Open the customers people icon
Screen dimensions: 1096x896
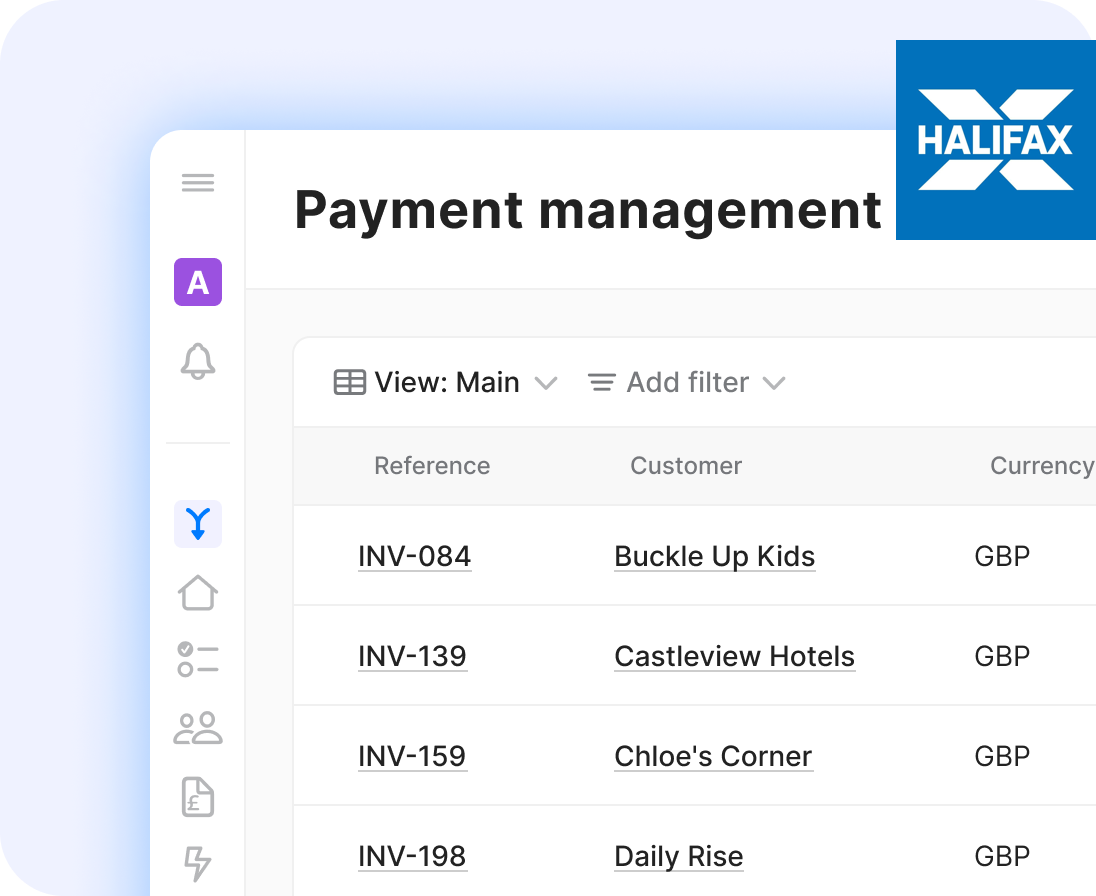(198, 728)
